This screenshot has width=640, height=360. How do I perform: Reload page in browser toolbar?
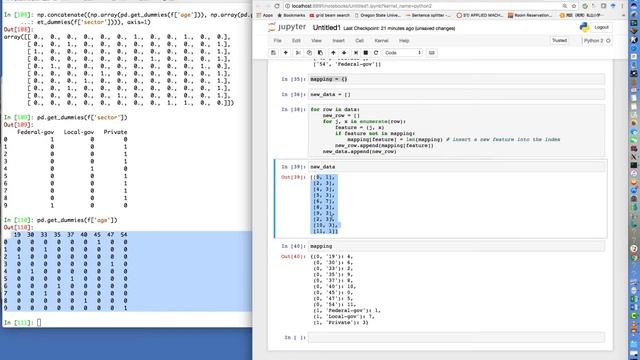click(277, 6)
